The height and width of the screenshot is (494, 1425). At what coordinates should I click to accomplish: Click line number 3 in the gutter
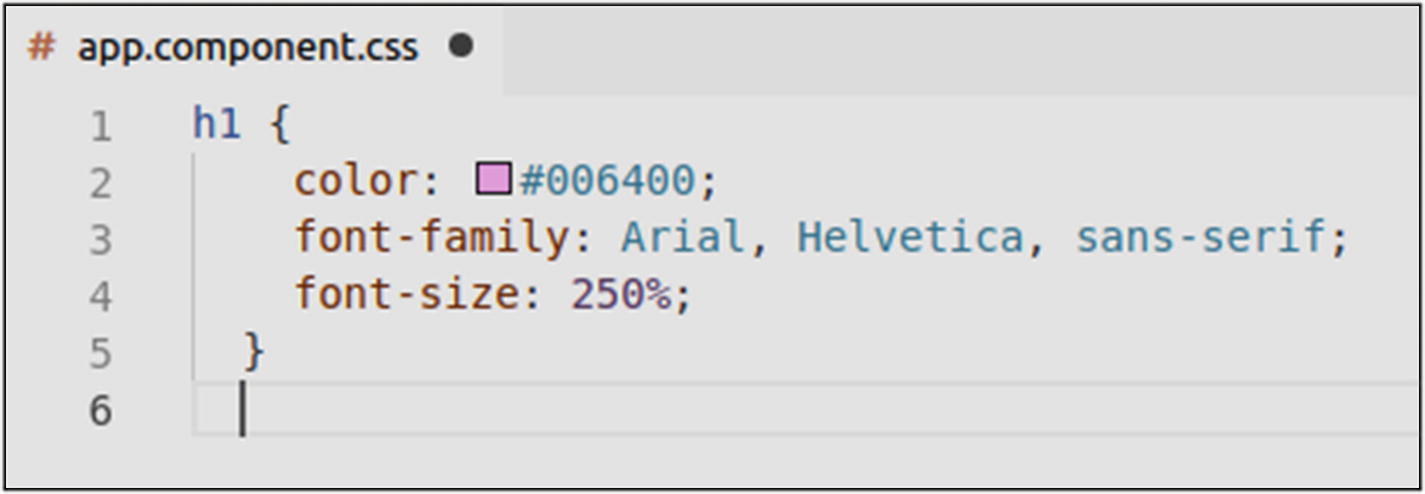[x=100, y=240]
